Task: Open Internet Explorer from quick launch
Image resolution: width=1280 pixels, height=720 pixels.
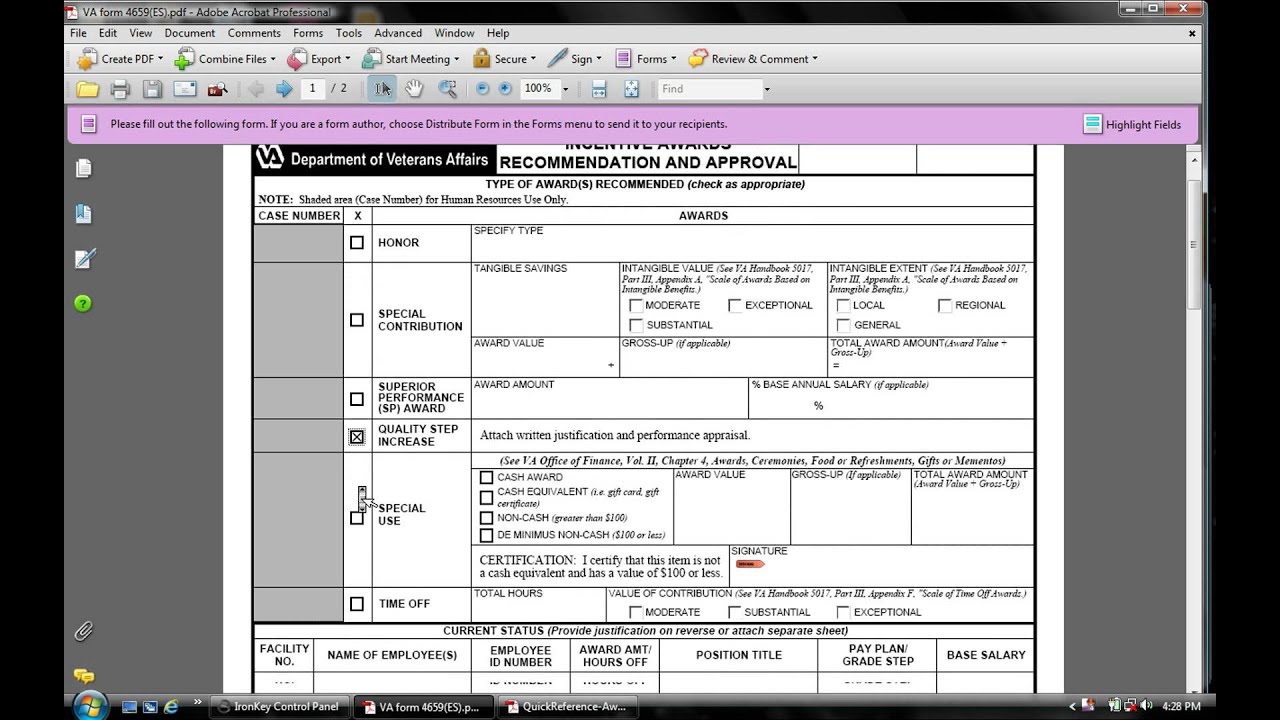Action: pos(171,706)
